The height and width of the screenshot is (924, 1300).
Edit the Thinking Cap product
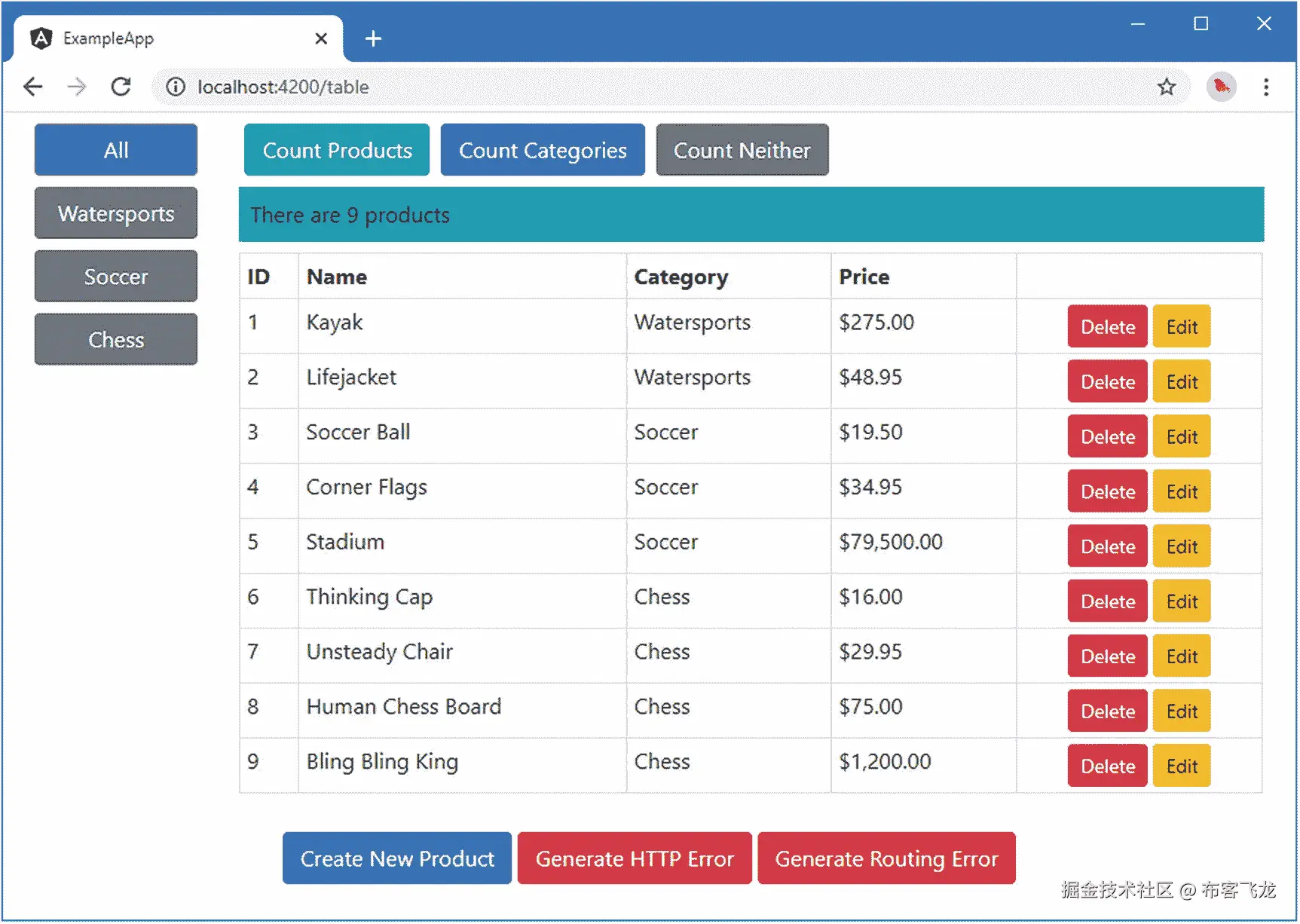coord(1182,601)
